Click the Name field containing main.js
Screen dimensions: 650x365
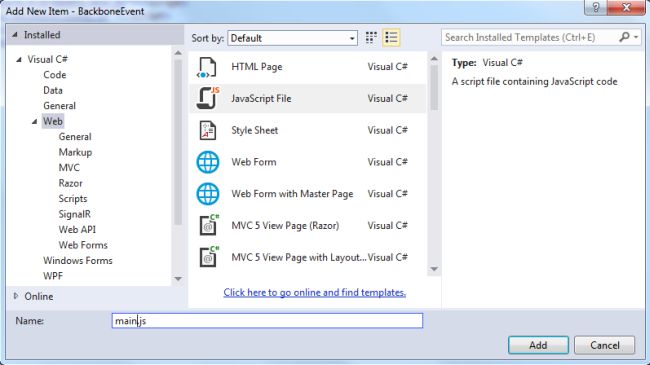(267, 321)
